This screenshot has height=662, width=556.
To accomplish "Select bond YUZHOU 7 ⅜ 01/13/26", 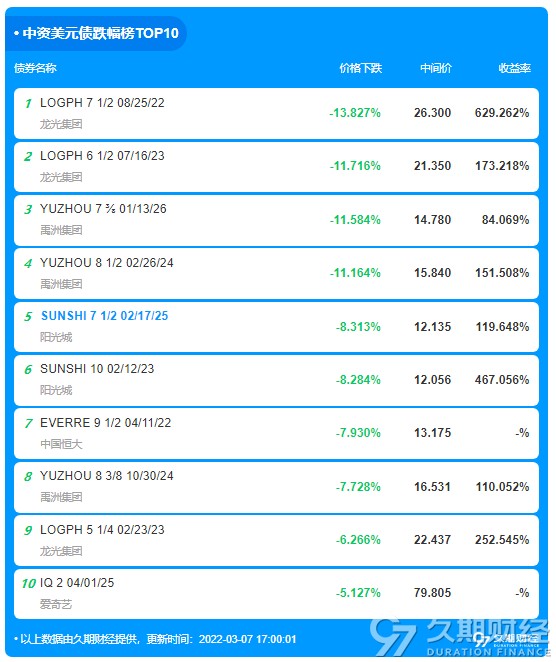I will coord(103,209).
